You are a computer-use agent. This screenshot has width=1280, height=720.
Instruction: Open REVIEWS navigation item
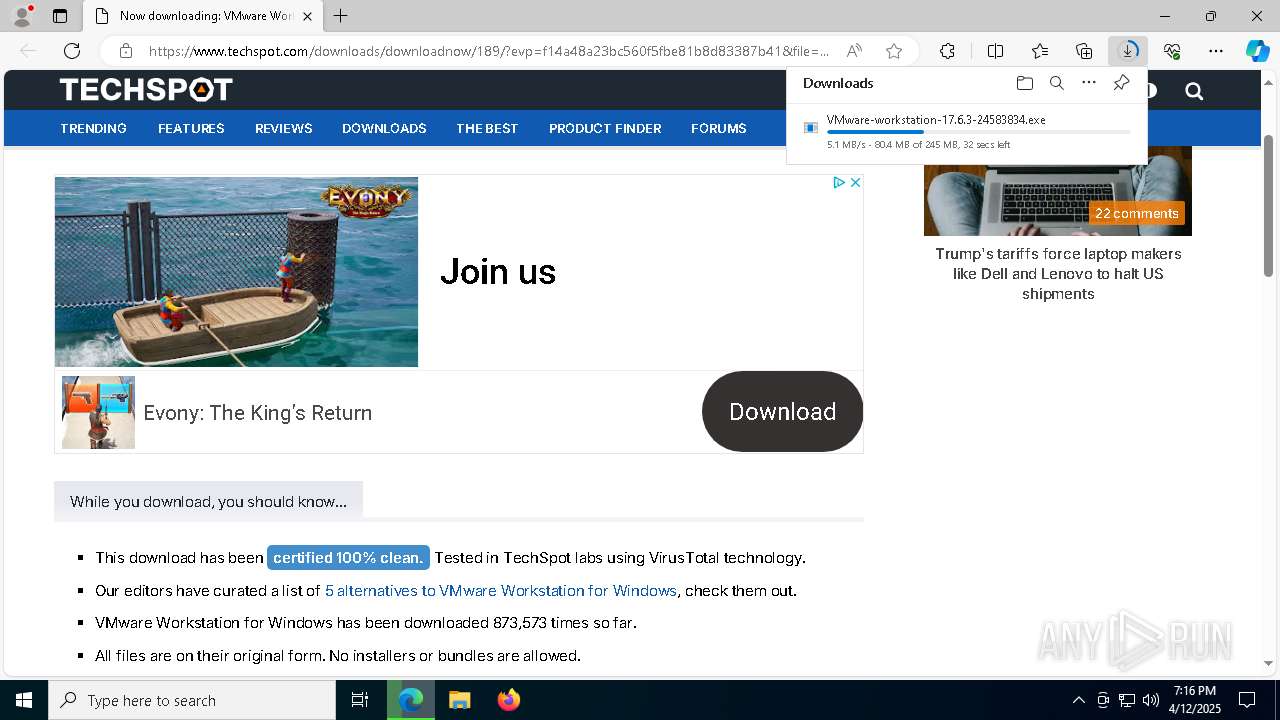[284, 128]
